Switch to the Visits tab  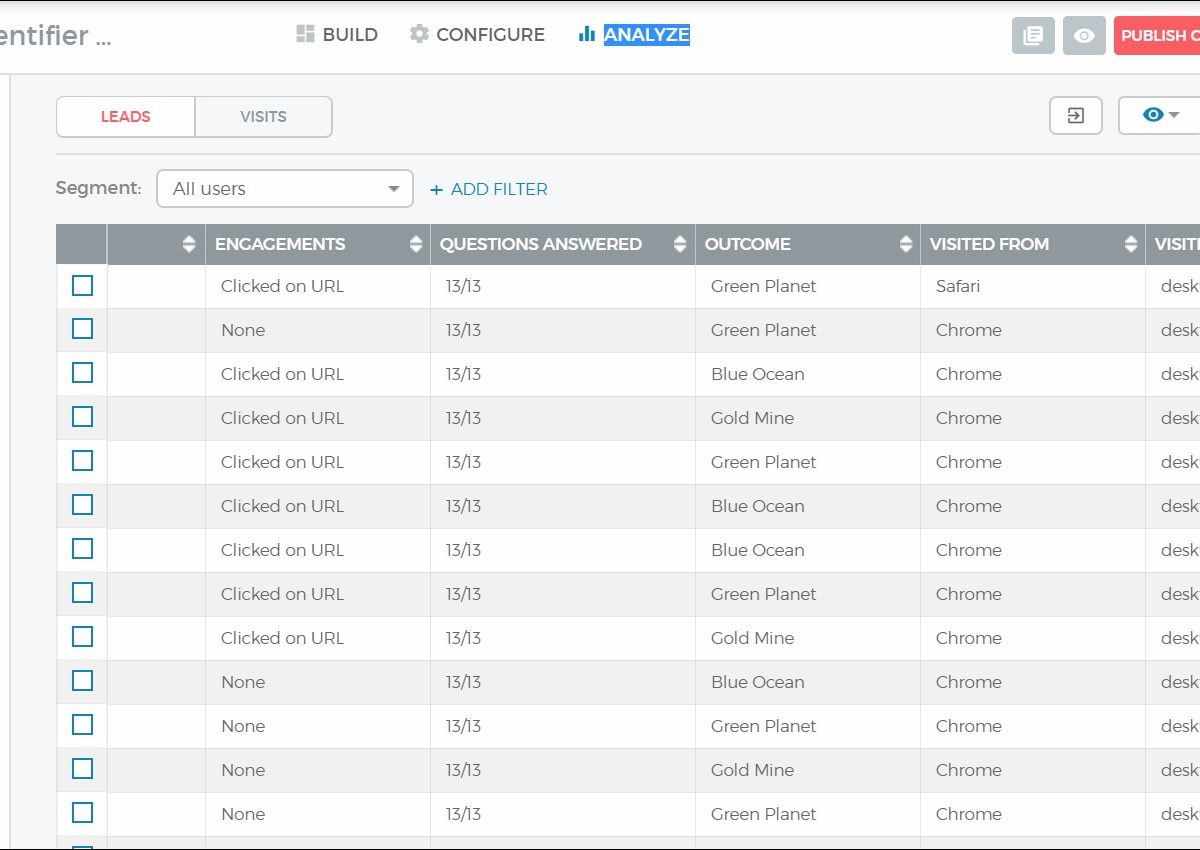(263, 117)
